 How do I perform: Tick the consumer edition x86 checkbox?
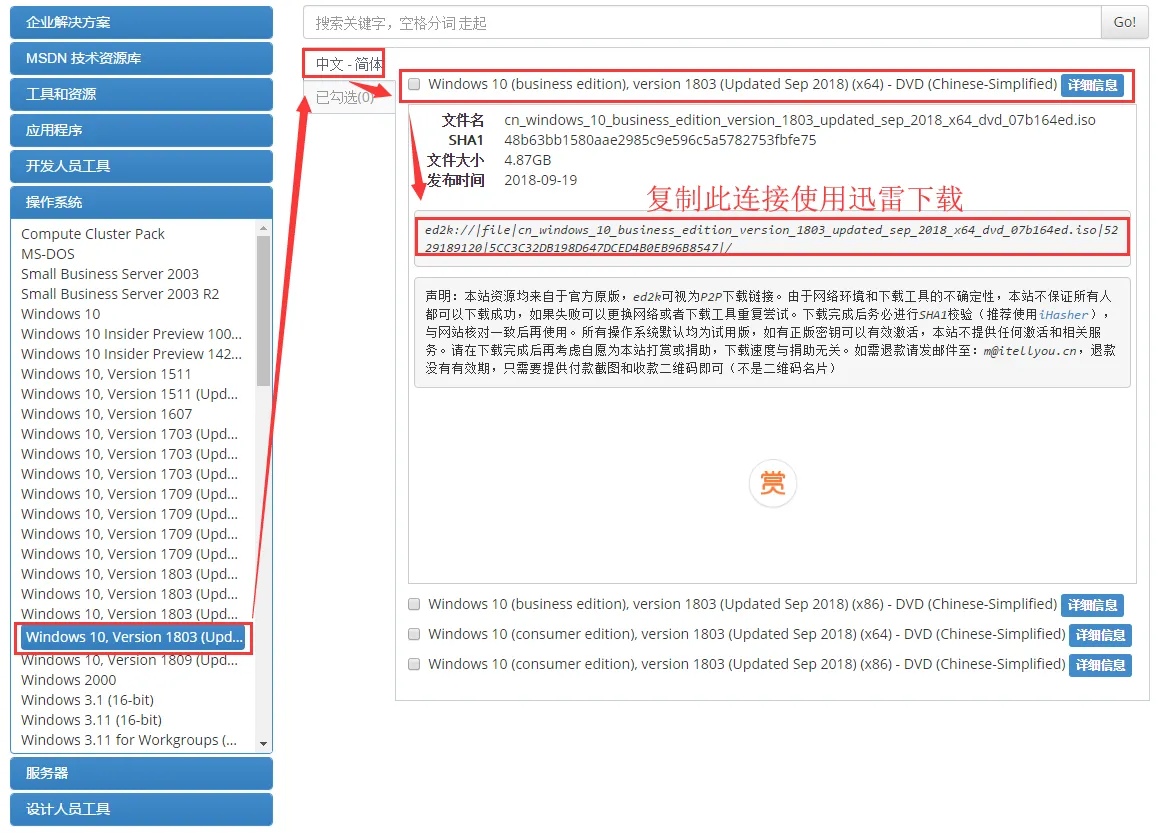[x=415, y=665]
